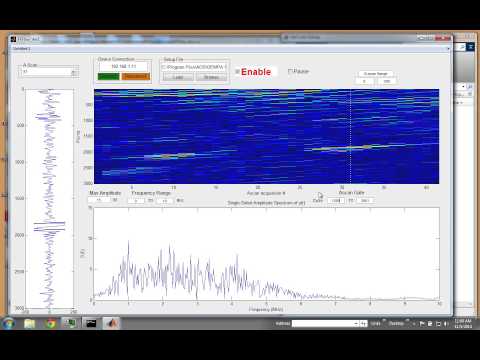Click the Browse setup file button
Viewport: 480px width, 360px height.
(x=211, y=77)
